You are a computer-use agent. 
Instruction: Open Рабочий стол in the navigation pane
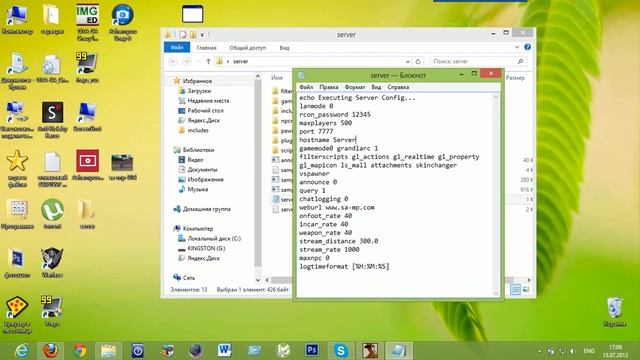[x=205, y=111]
